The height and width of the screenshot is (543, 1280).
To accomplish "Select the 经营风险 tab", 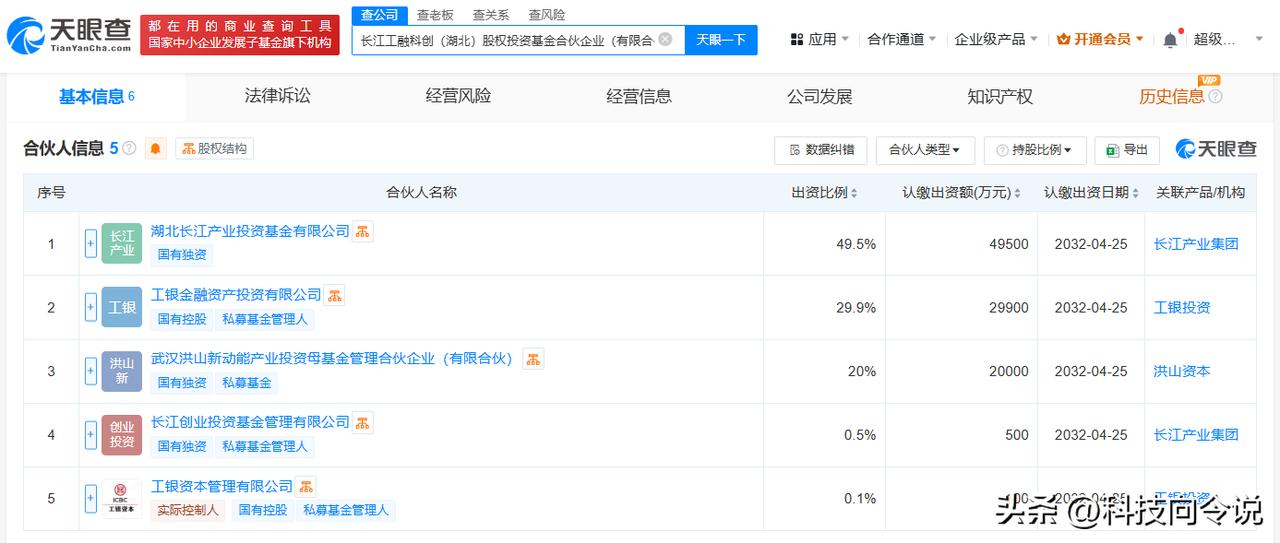I will (x=458, y=96).
